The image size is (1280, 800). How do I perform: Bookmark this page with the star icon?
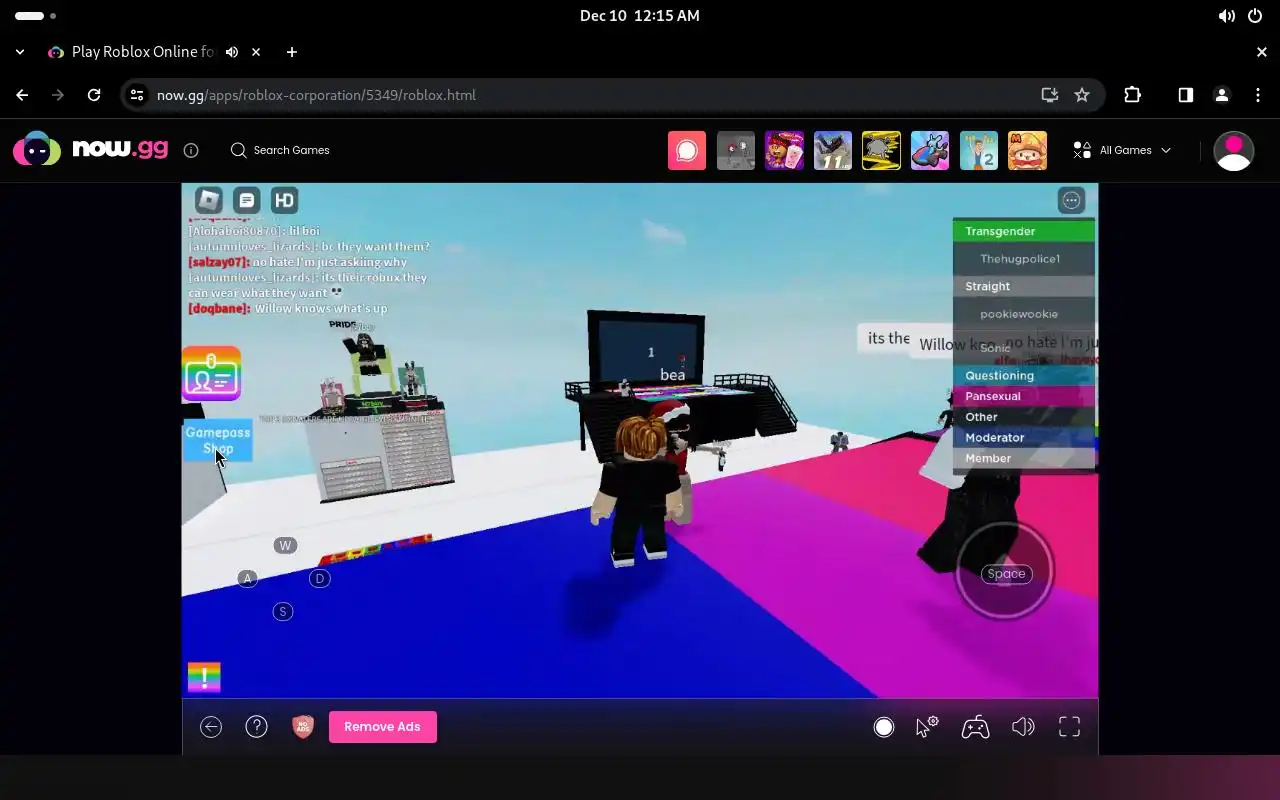tap(1082, 95)
